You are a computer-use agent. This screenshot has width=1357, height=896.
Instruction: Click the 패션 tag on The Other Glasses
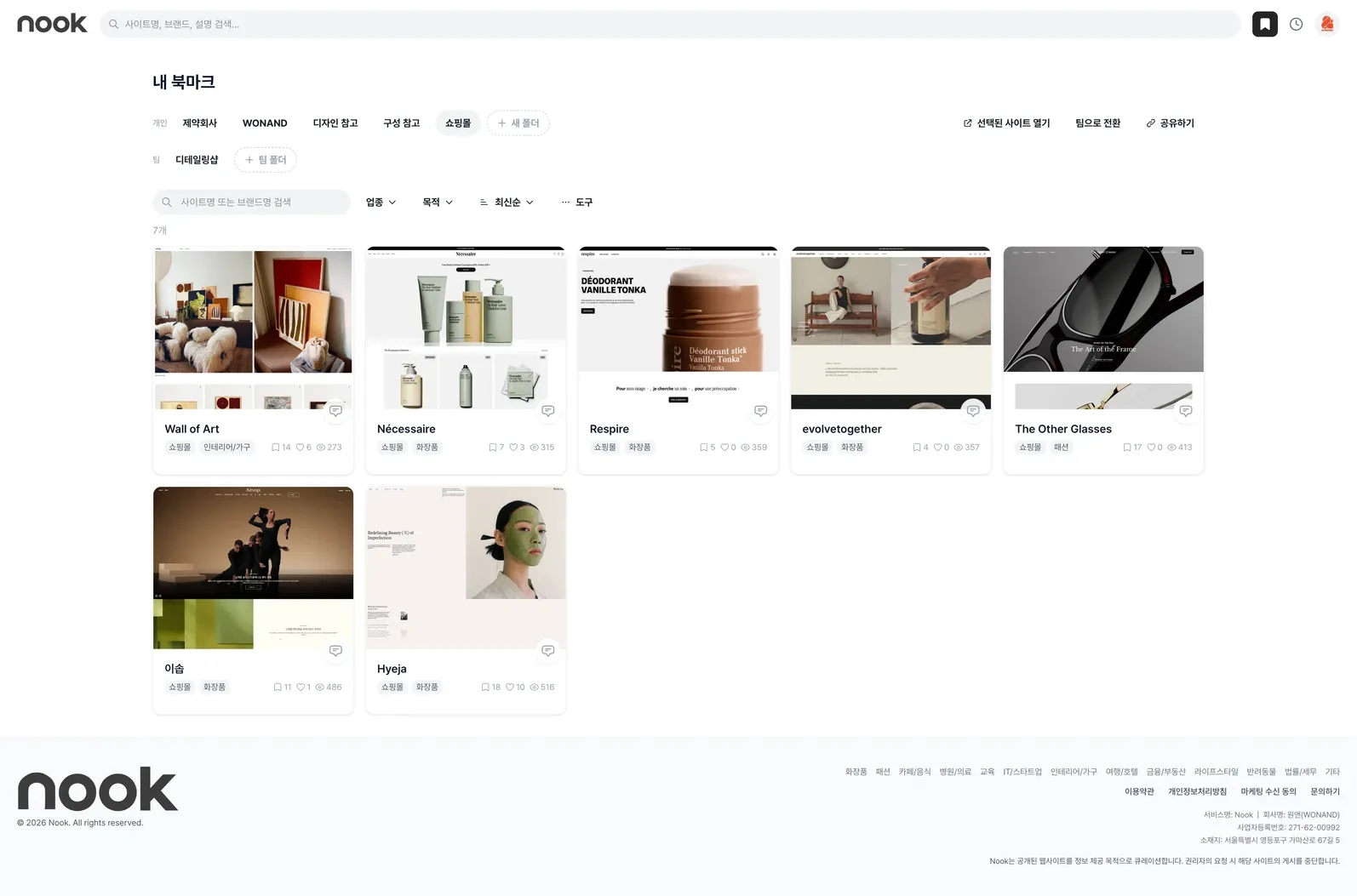(x=1061, y=448)
